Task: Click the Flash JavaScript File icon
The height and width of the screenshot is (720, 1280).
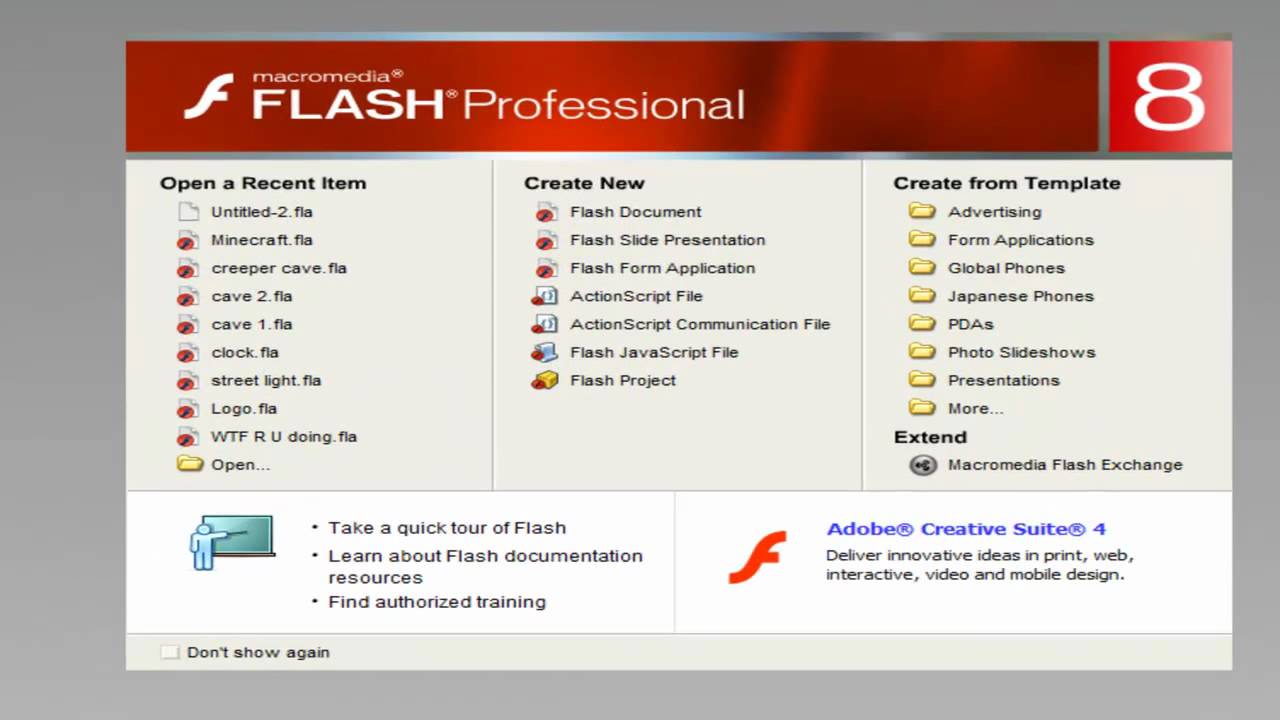Action: tap(545, 352)
